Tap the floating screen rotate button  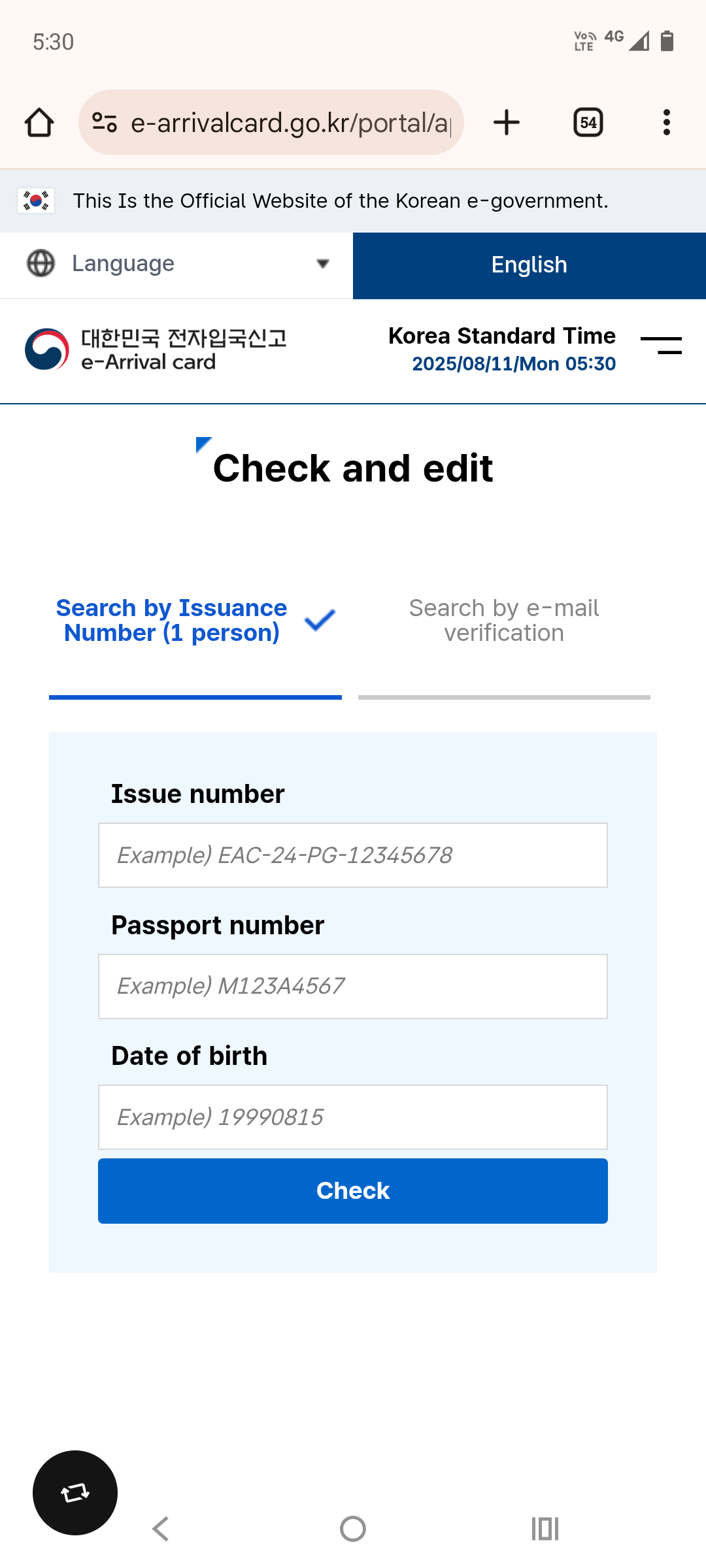(x=75, y=1493)
